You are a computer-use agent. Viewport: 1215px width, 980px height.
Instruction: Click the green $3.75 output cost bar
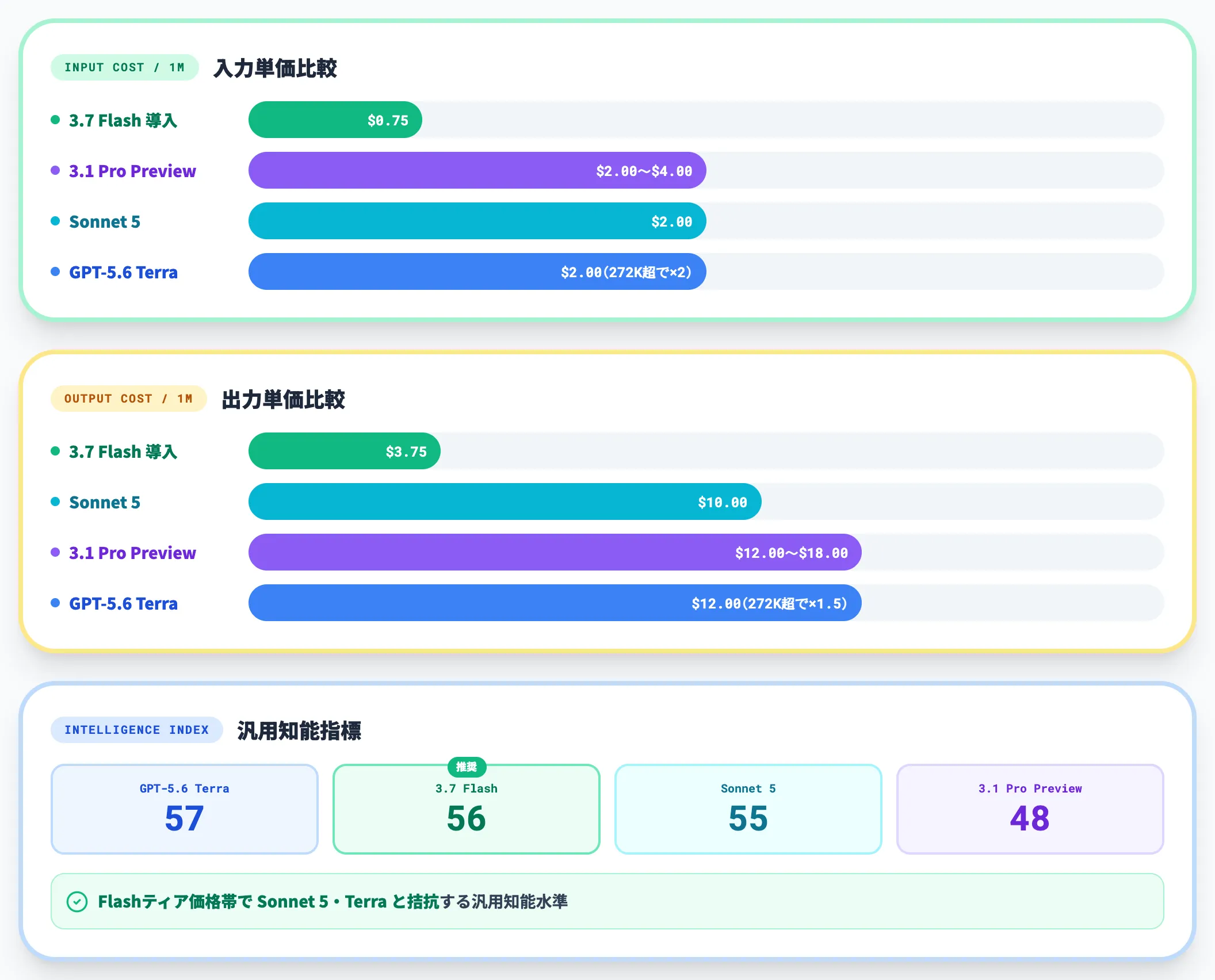tap(345, 451)
